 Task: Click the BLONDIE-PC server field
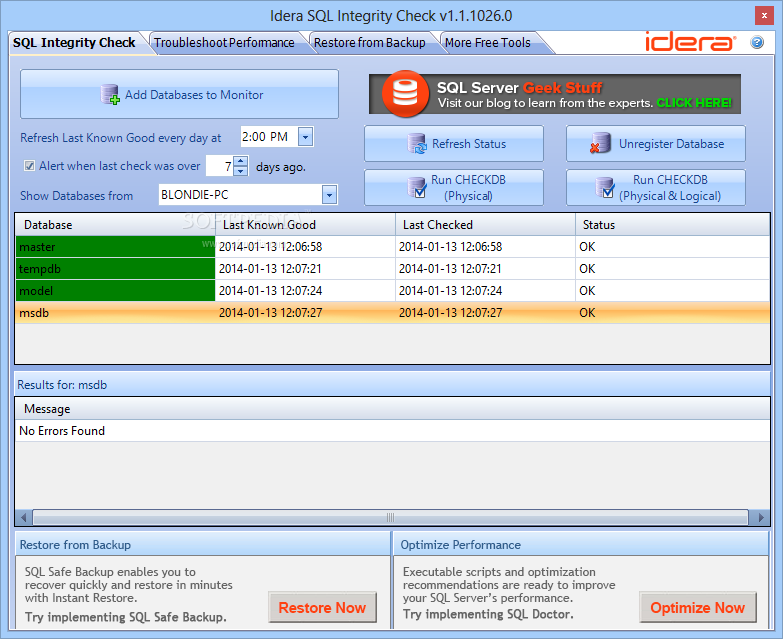(240, 195)
